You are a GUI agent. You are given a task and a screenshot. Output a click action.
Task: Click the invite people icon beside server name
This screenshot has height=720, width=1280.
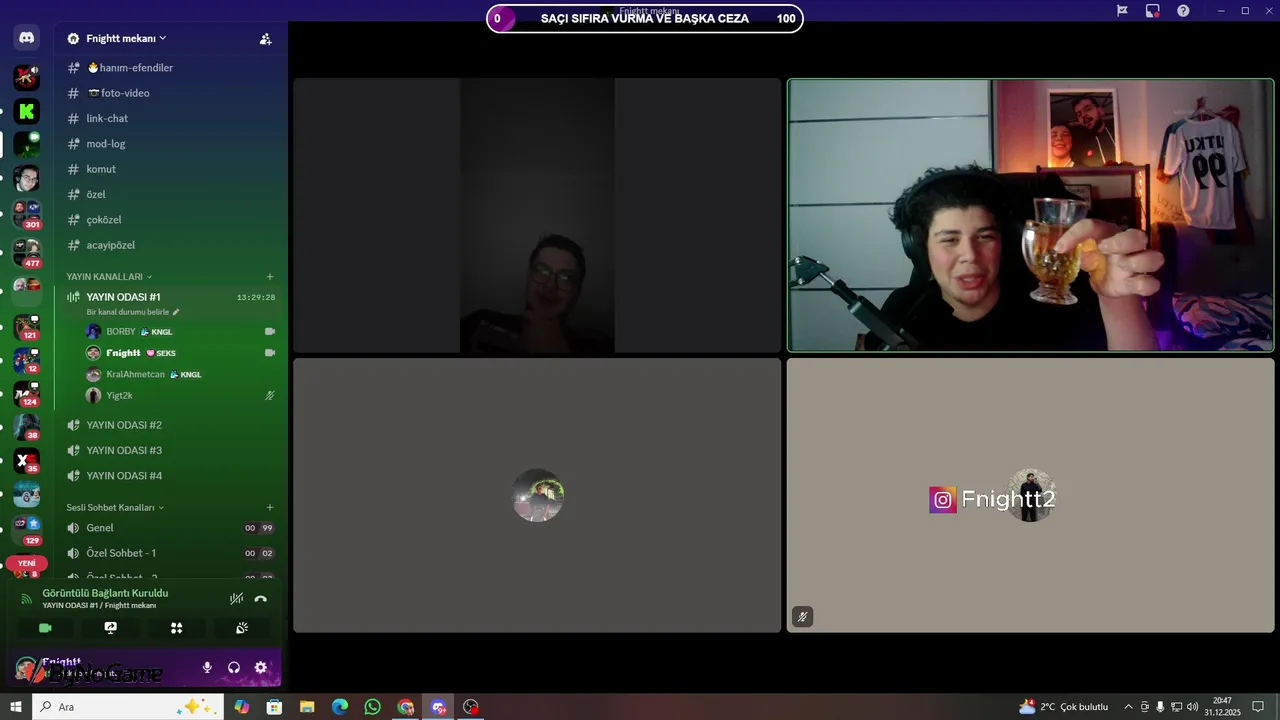click(x=265, y=39)
